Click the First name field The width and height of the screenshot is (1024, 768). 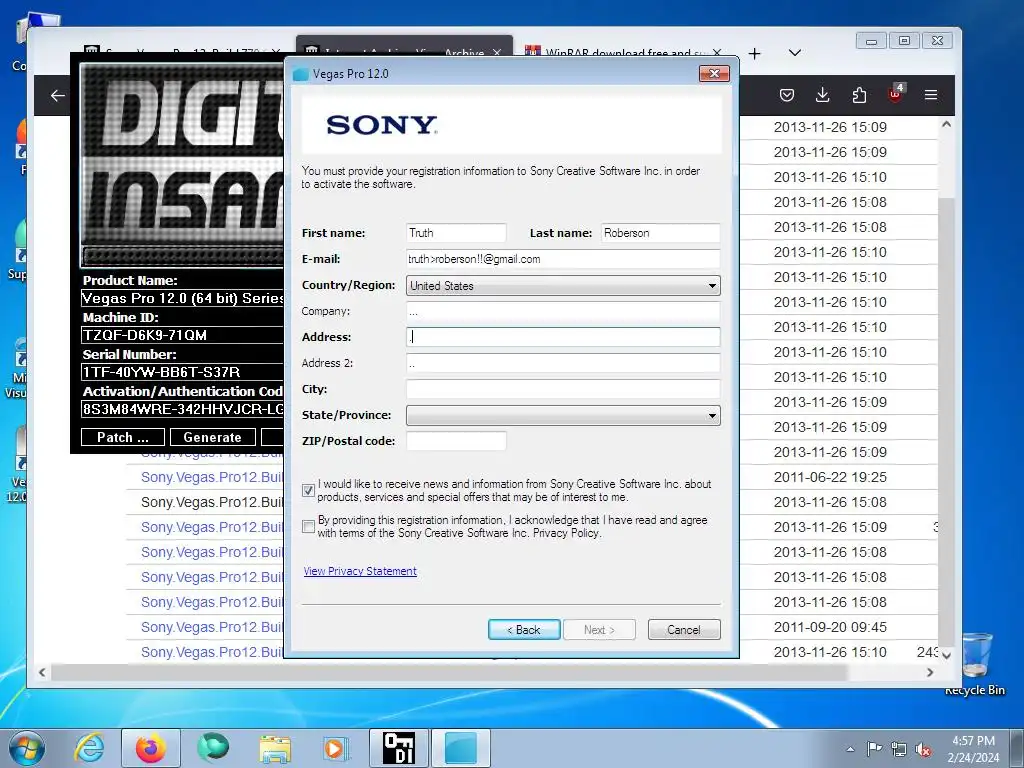click(x=456, y=233)
